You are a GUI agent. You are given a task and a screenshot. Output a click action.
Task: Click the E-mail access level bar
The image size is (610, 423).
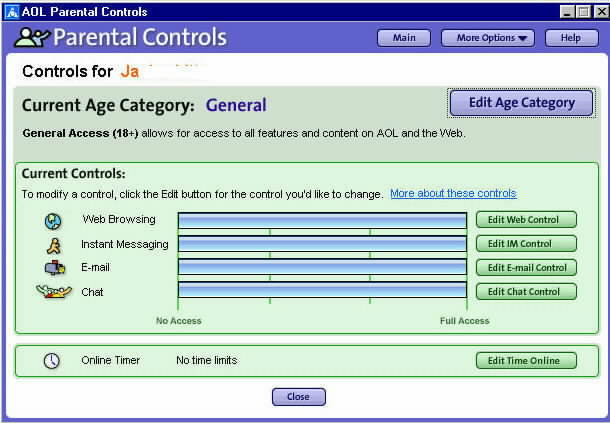click(323, 267)
